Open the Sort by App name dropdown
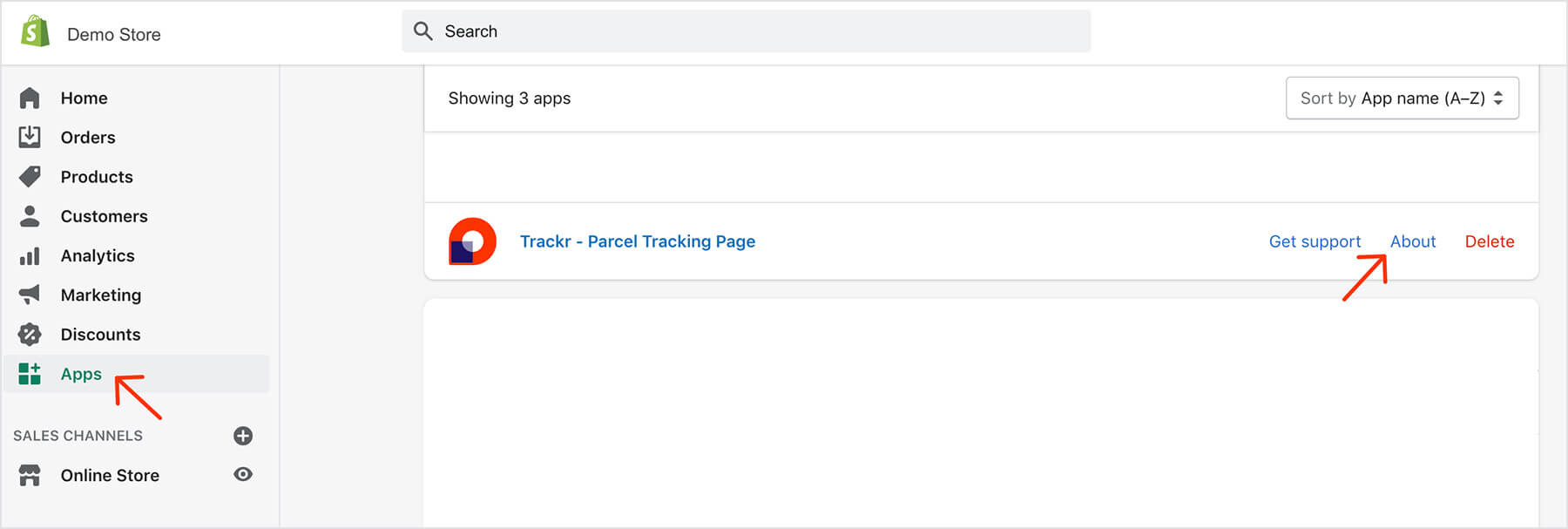This screenshot has width=1568, height=529. pos(1402,98)
